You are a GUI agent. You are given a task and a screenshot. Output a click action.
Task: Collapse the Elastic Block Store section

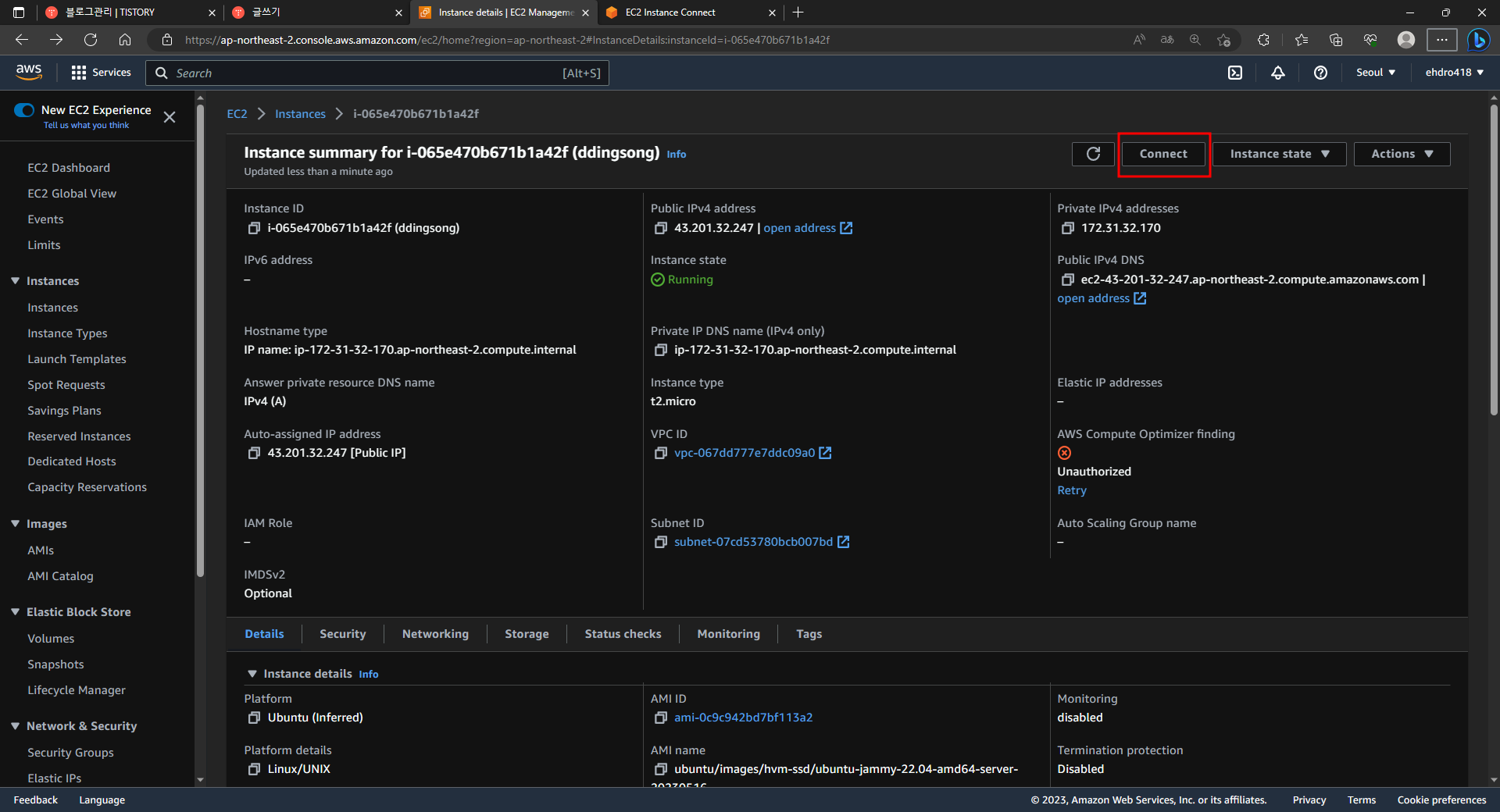[15, 612]
